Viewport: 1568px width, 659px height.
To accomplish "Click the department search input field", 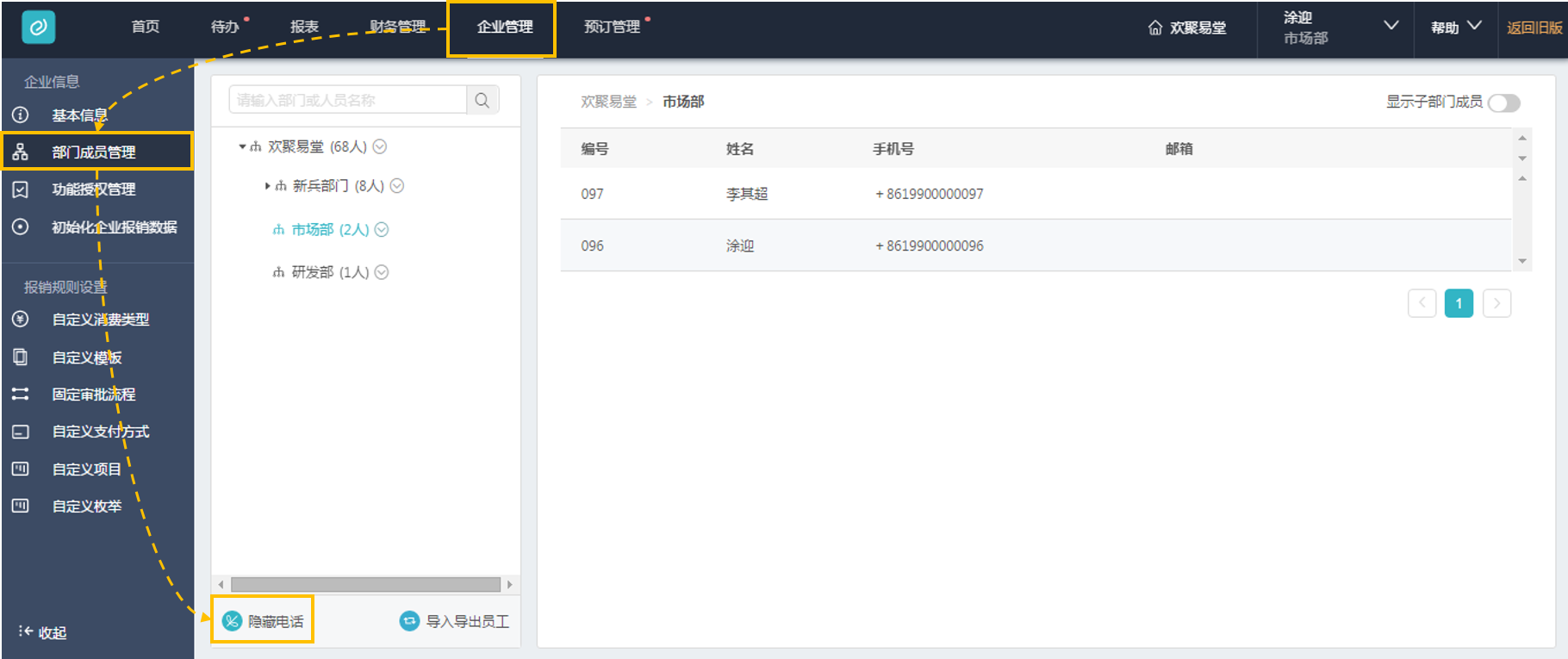I will [348, 100].
